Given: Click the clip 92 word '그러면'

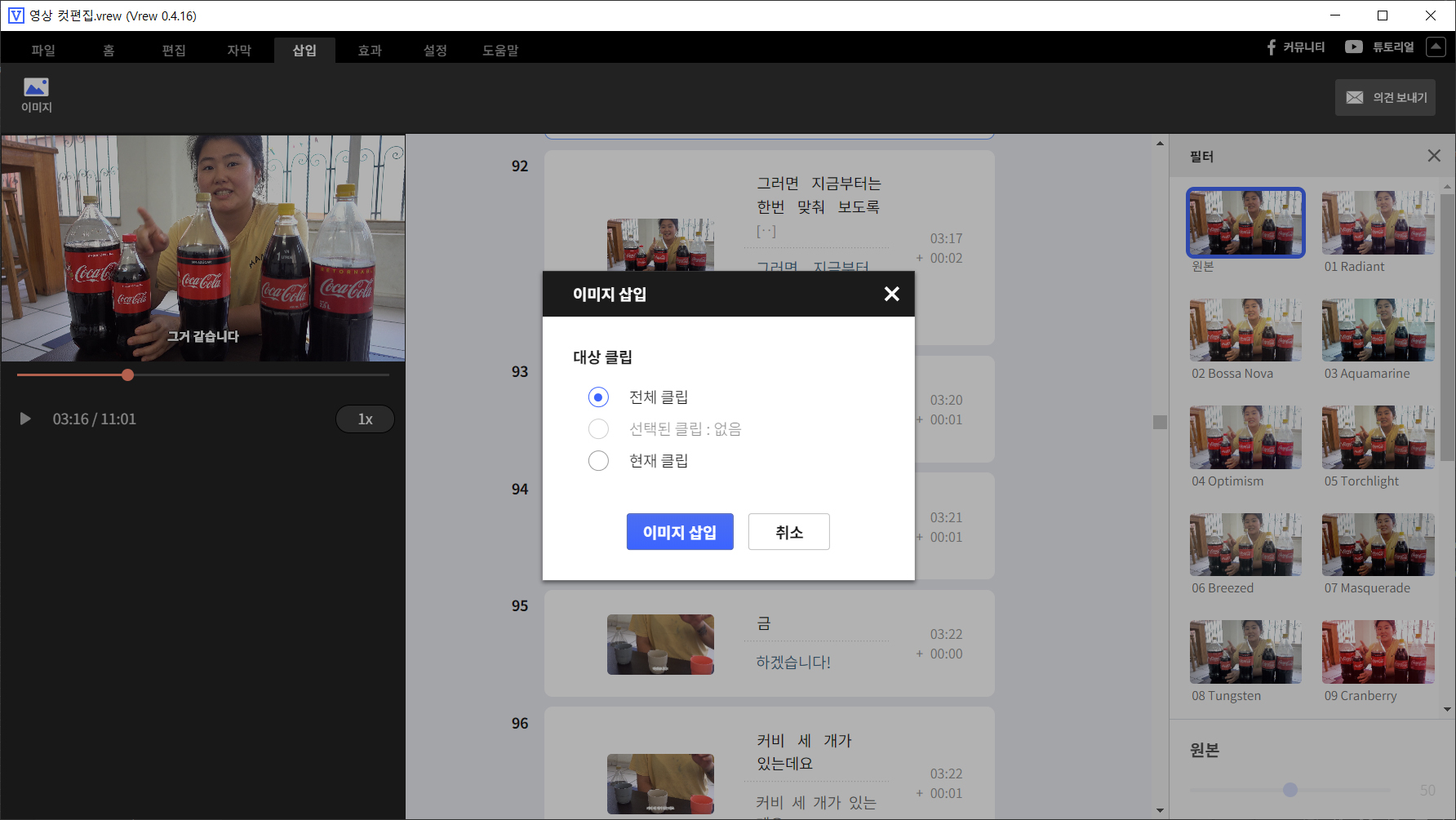Looking at the screenshot, I should click(778, 184).
